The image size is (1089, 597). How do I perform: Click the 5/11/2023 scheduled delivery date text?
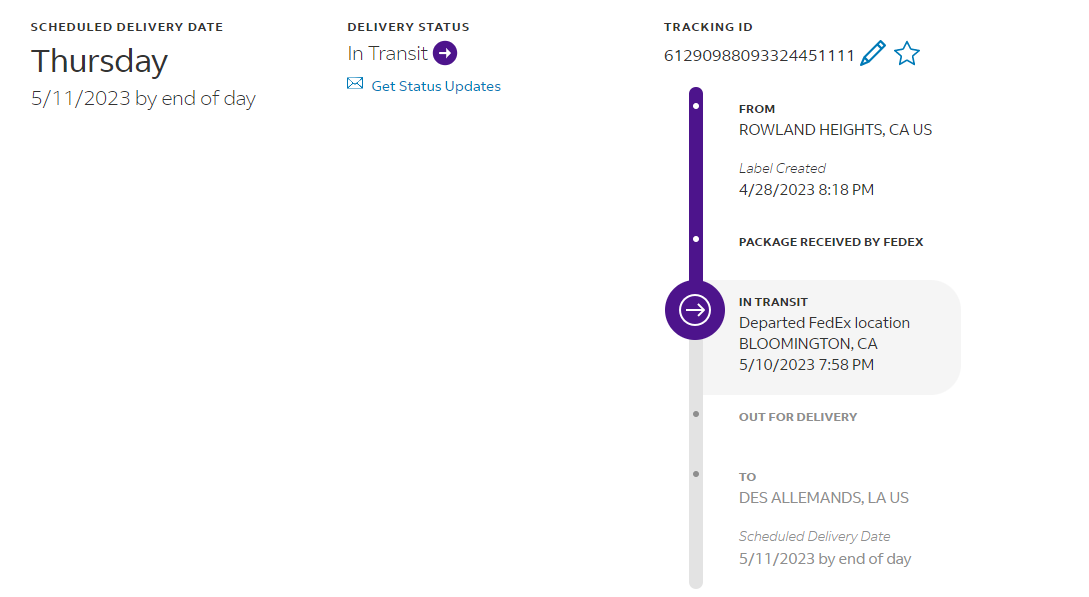143,99
